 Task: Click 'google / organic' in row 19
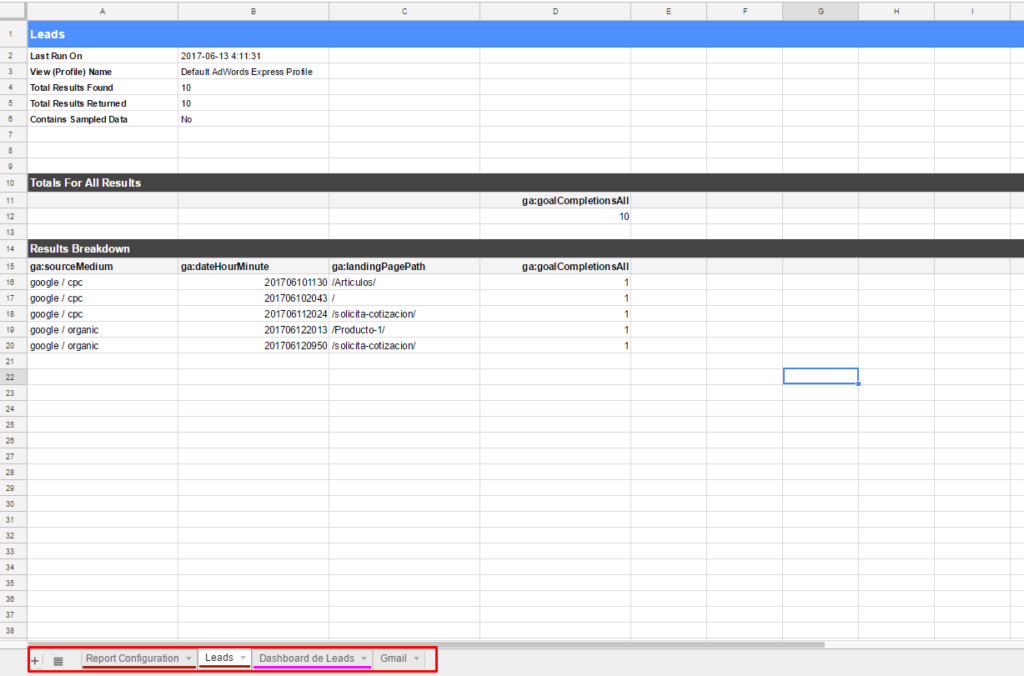click(103, 330)
